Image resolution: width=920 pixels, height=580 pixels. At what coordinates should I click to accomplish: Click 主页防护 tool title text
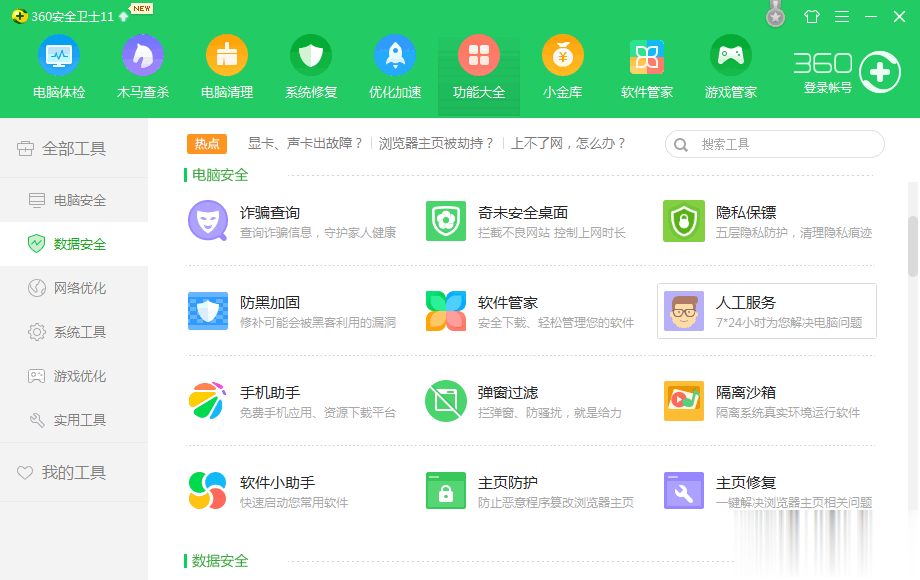click(x=508, y=482)
